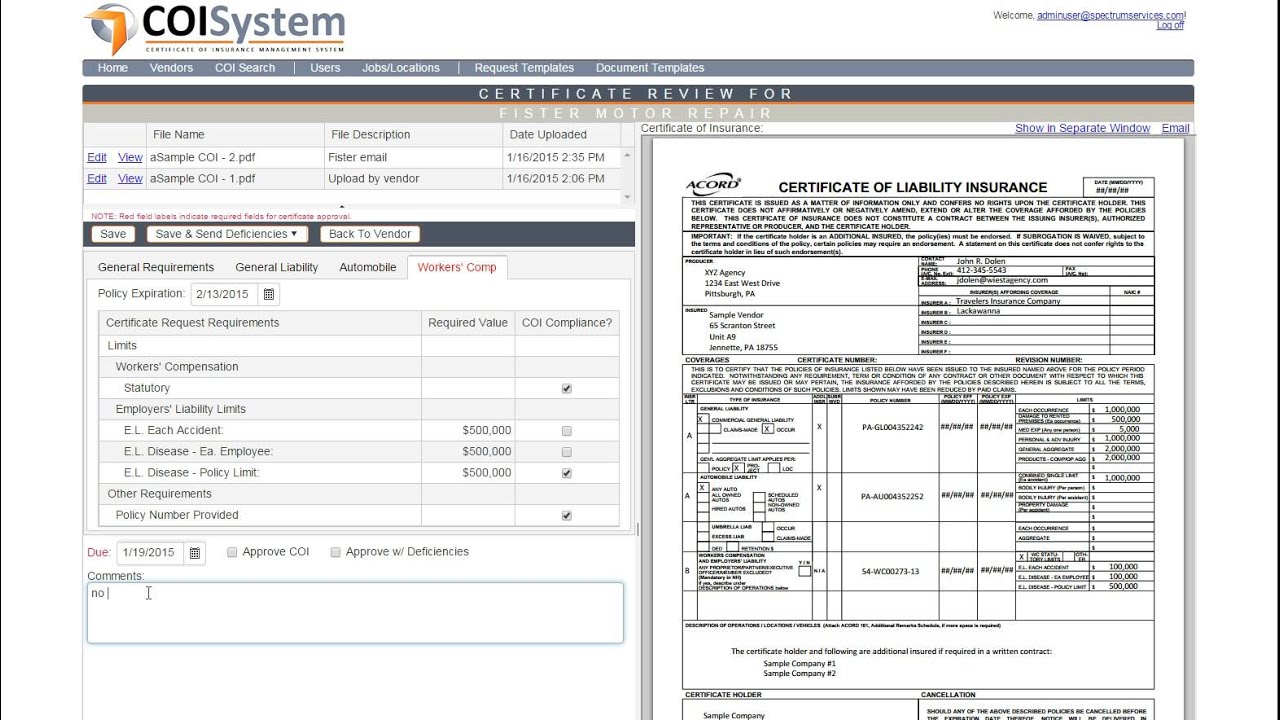
Task: Select 'Fister email' description cell
Action: click(413, 157)
